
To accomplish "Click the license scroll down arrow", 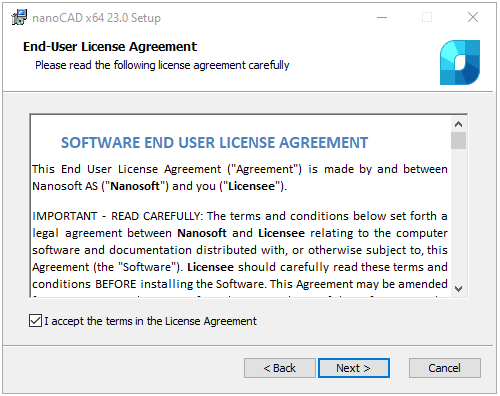I will pos(458,289).
